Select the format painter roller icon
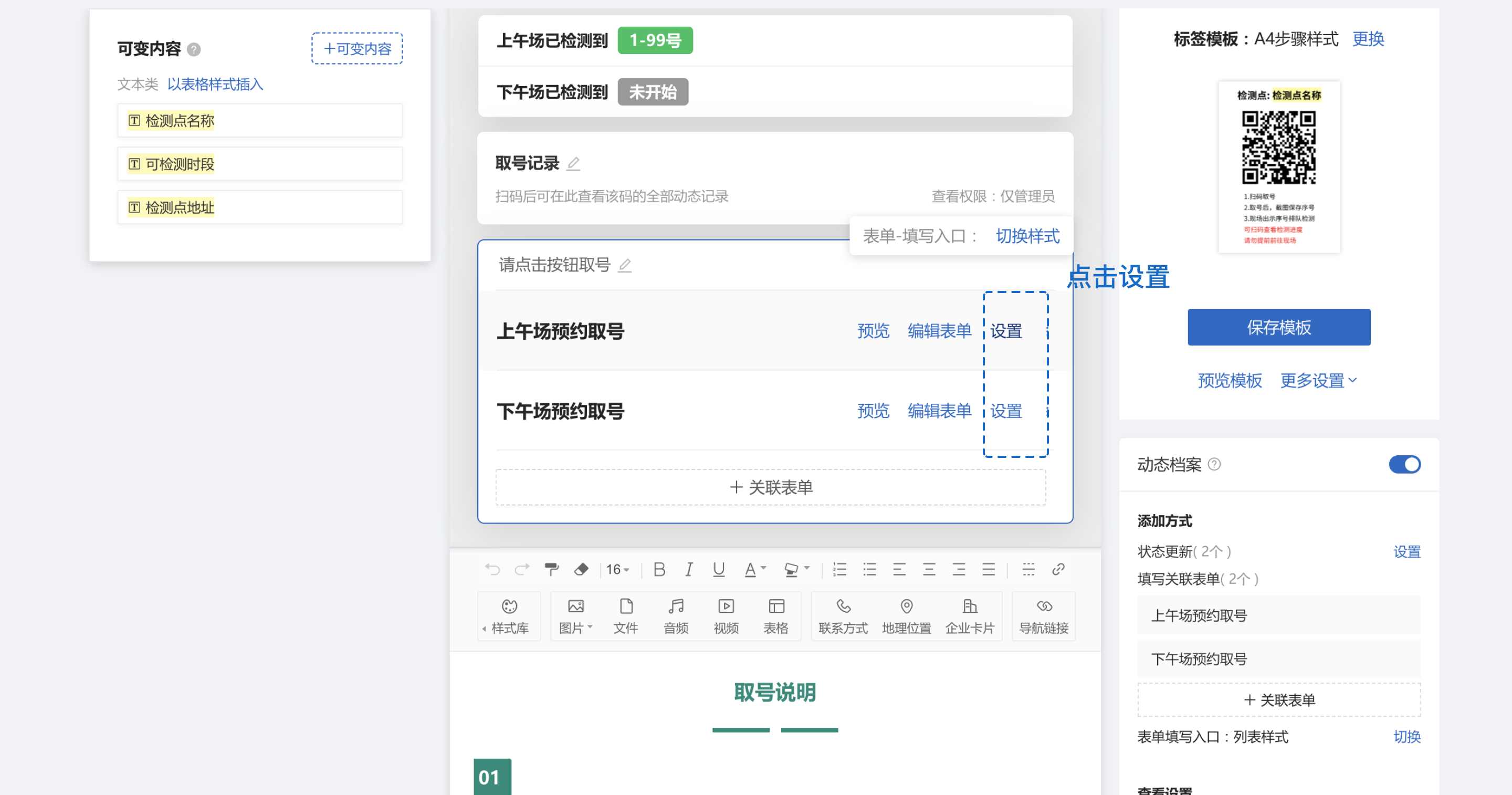Image resolution: width=1512 pixels, height=795 pixels. pyautogui.click(x=552, y=569)
